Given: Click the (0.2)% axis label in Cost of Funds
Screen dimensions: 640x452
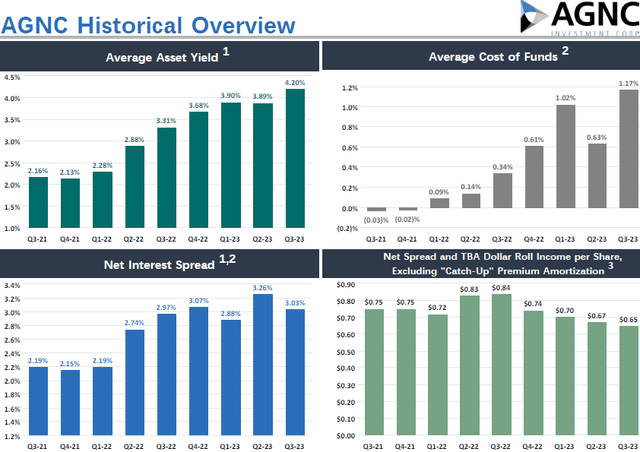Looking at the screenshot, I should pos(347,229).
